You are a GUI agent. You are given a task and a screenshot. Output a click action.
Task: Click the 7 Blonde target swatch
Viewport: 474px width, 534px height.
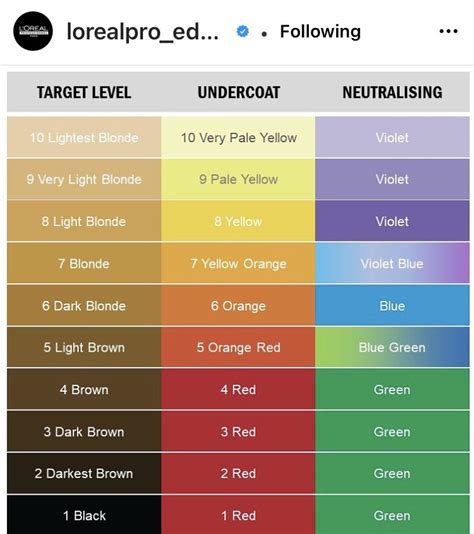tap(84, 263)
